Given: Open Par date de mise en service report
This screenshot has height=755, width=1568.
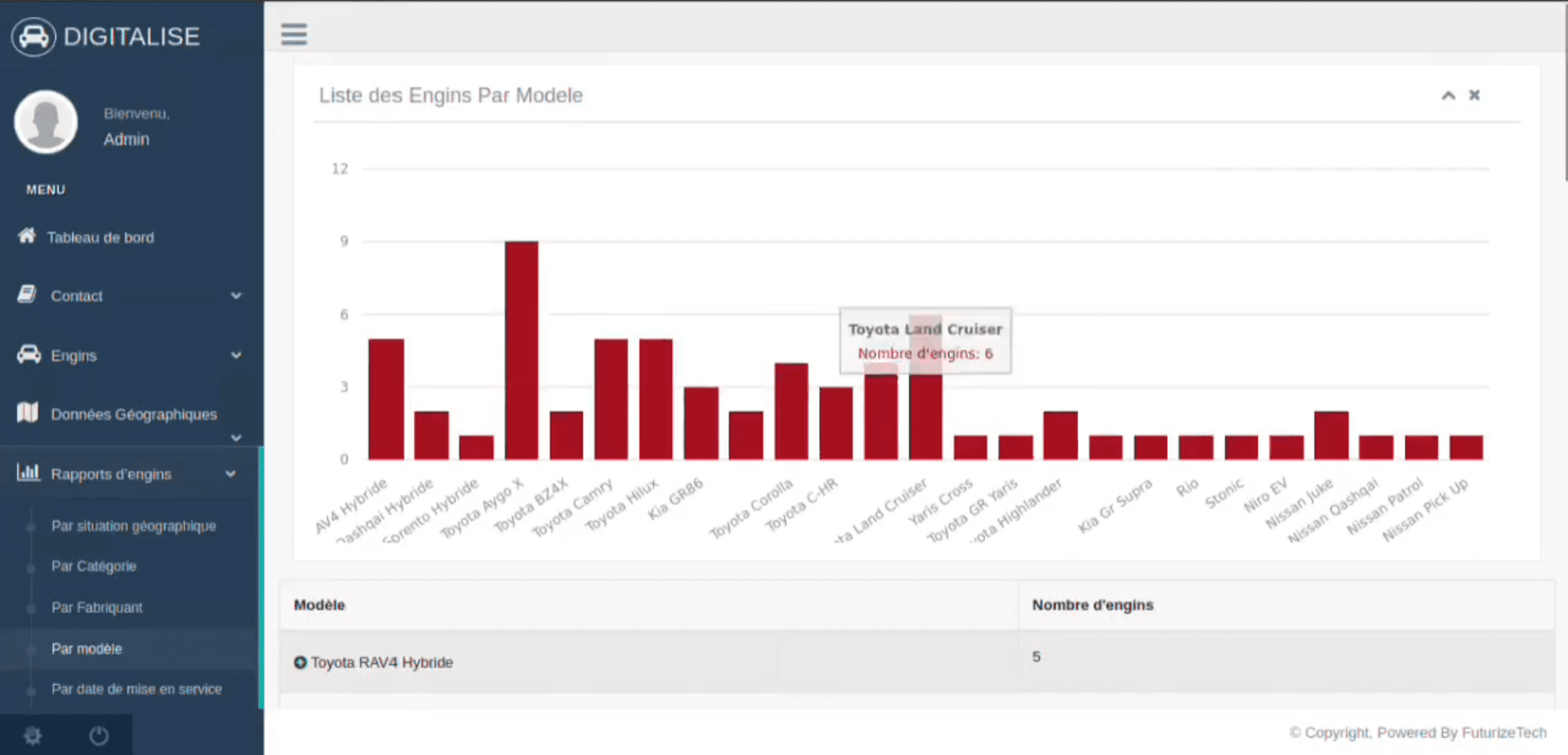Looking at the screenshot, I should click(136, 689).
